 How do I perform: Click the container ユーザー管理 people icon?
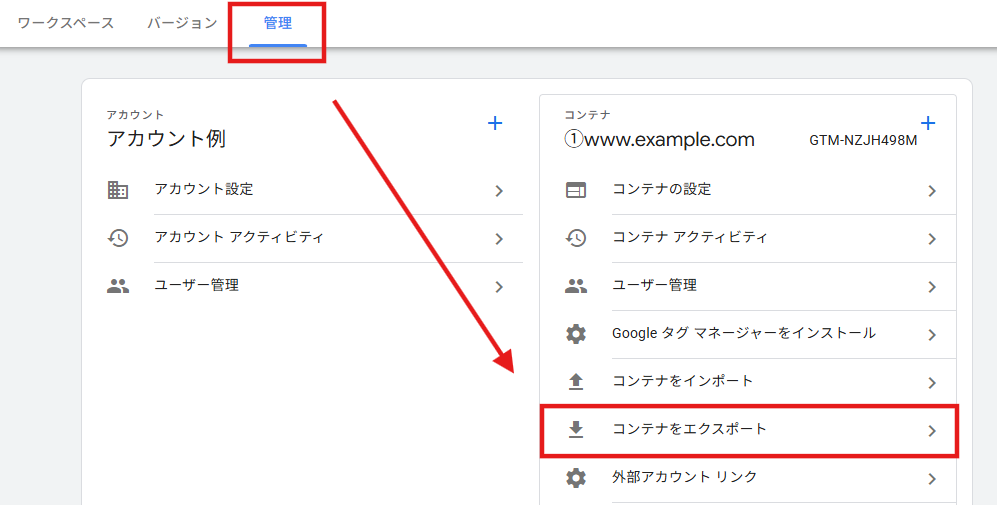(576, 286)
